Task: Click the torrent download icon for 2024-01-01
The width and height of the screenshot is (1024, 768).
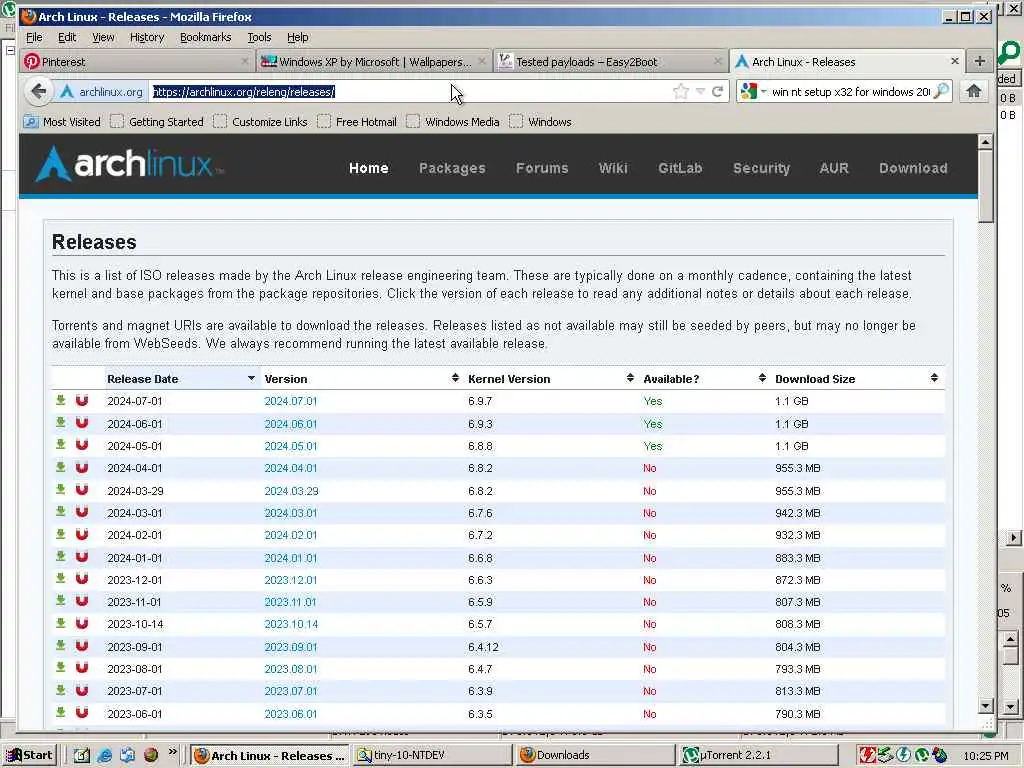Action: coord(61,556)
